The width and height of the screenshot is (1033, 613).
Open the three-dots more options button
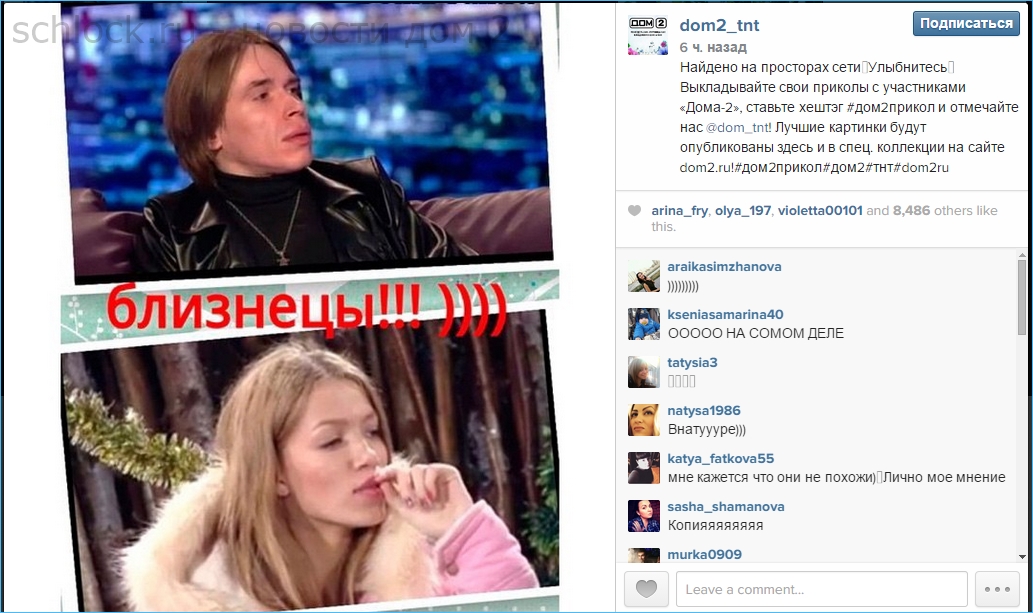(997, 589)
